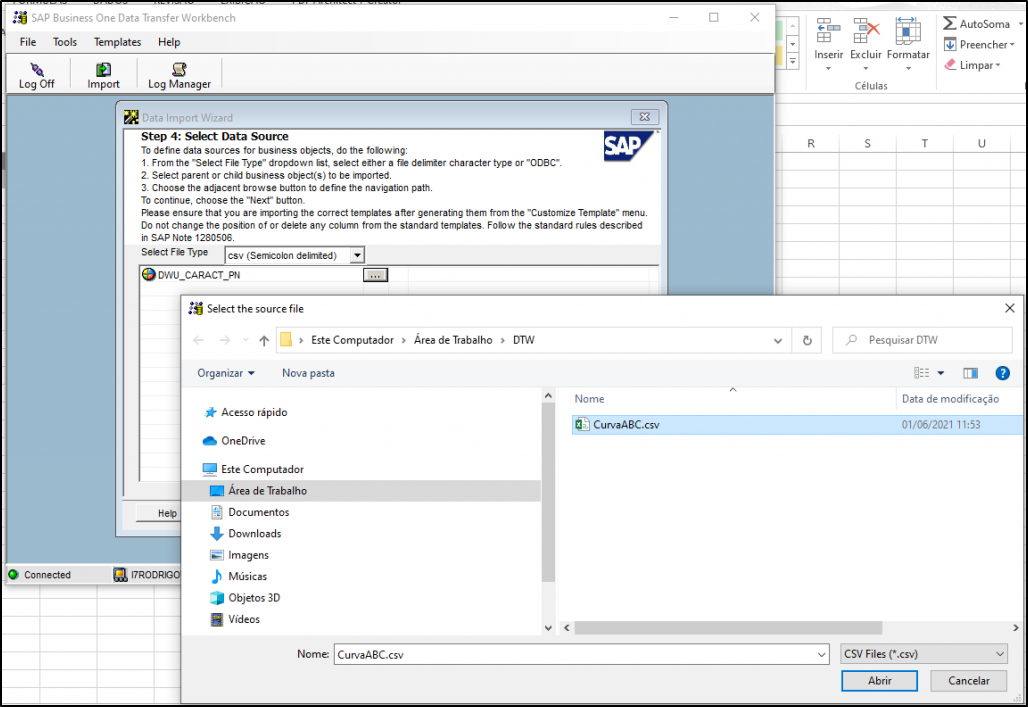Viewport: 1028px width, 707px height.
Task: Refresh the DTW folder listing
Action: [807, 340]
